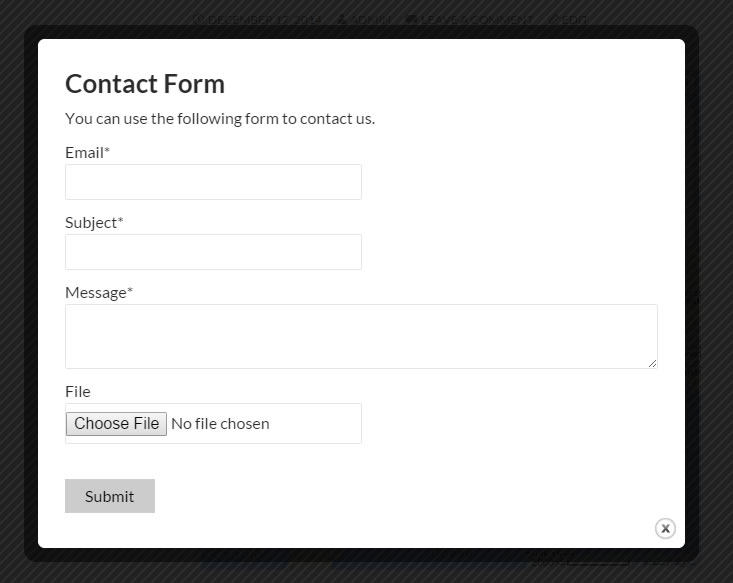
Task: Click the Subject field label
Action: (x=91, y=222)
